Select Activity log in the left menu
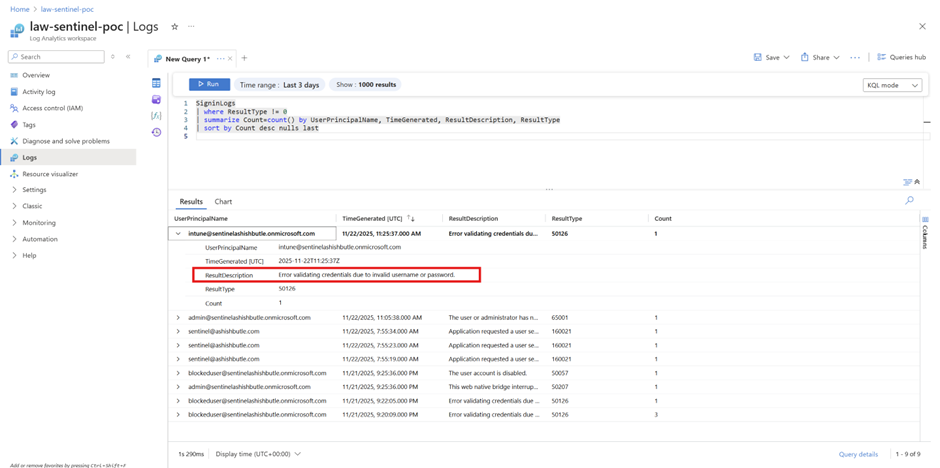Image resolution: width=940 pixels, height=468 pixels. (39, 92)
